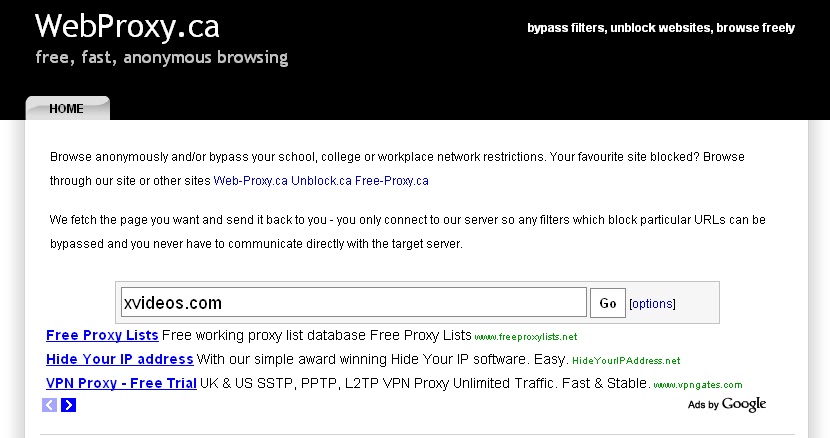Visit the www.freeproxylists.net URL
This screenshot has height=438, width=830.
(526, 337)
